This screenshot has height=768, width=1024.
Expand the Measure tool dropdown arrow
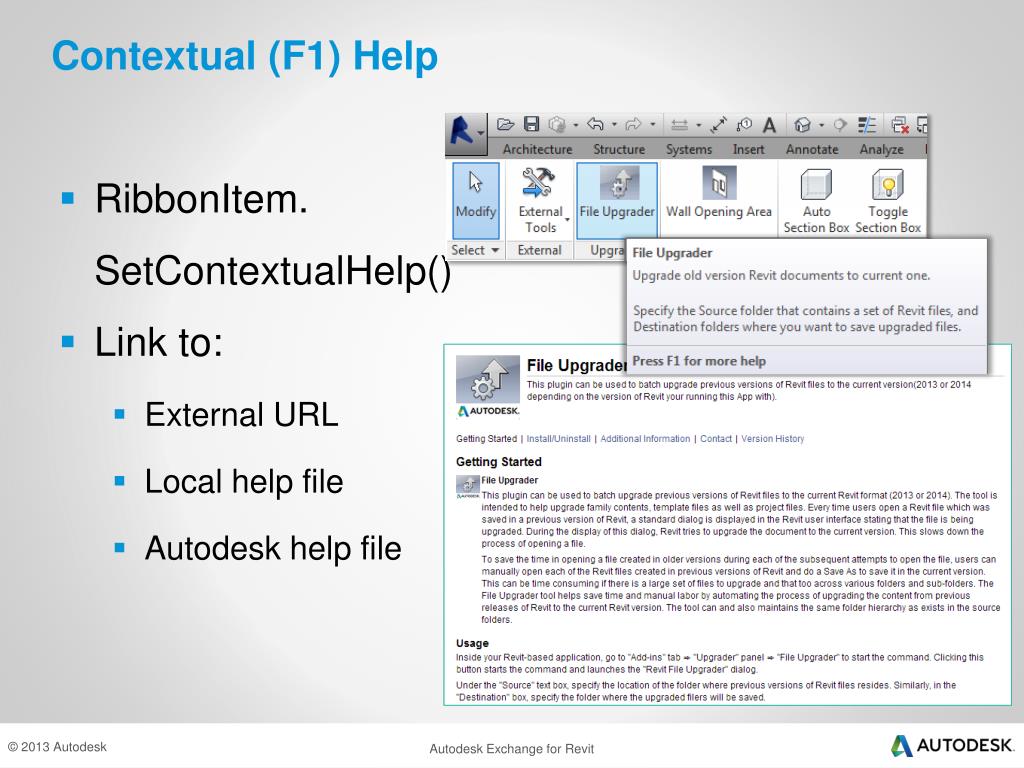pyautogui.click(x=698, y=125)
